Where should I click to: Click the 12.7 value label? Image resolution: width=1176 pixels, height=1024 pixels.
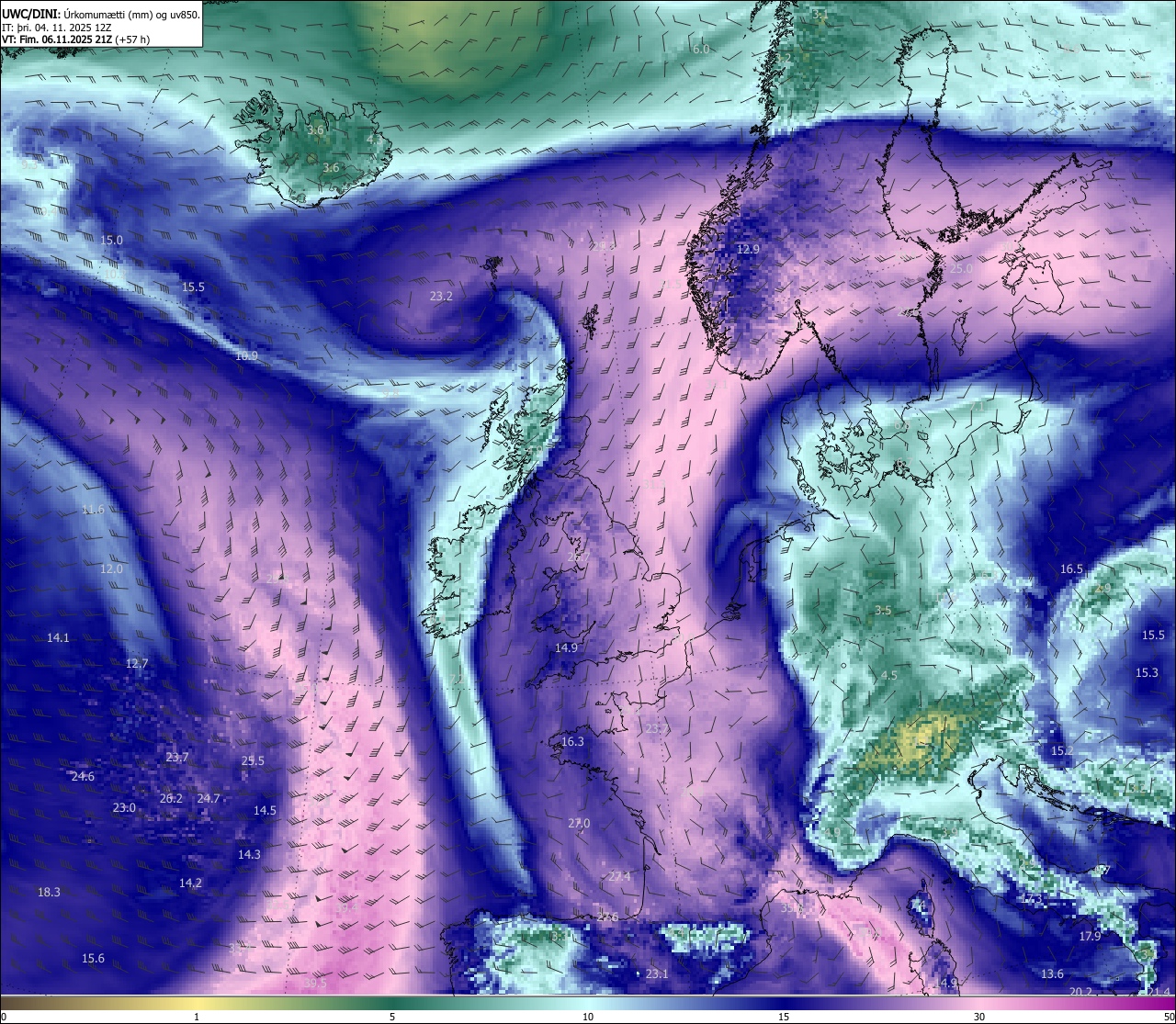pos(137,663)
